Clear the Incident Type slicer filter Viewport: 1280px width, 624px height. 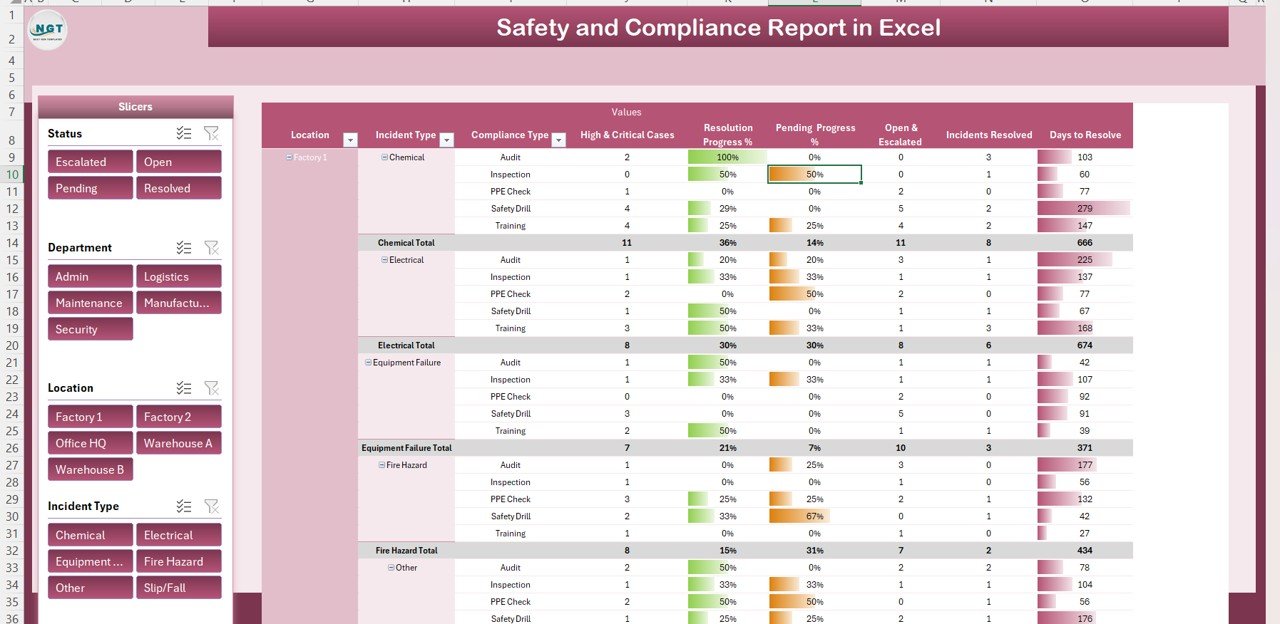211,507
